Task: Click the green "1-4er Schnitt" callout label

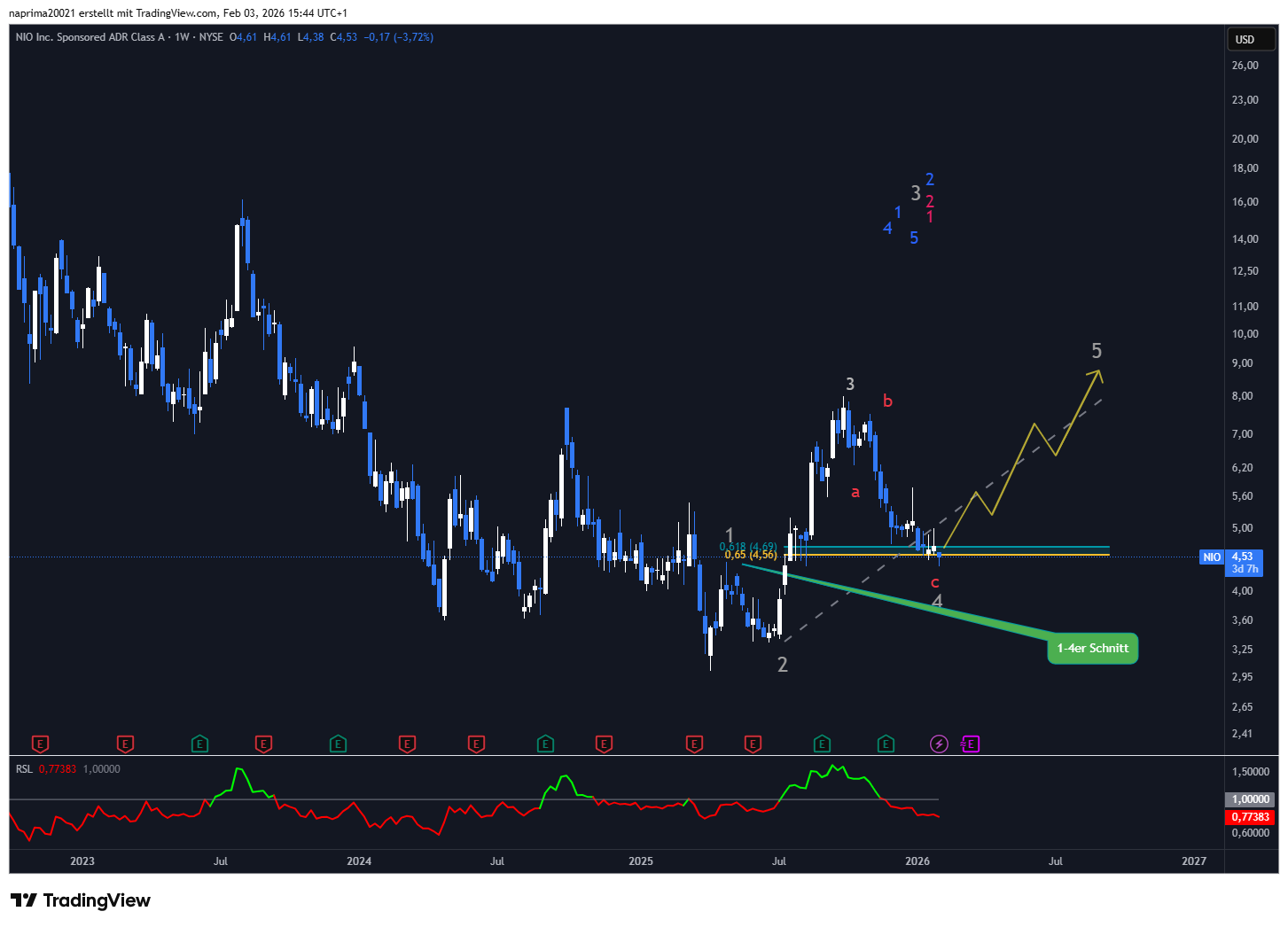Action: (1092, 649)
